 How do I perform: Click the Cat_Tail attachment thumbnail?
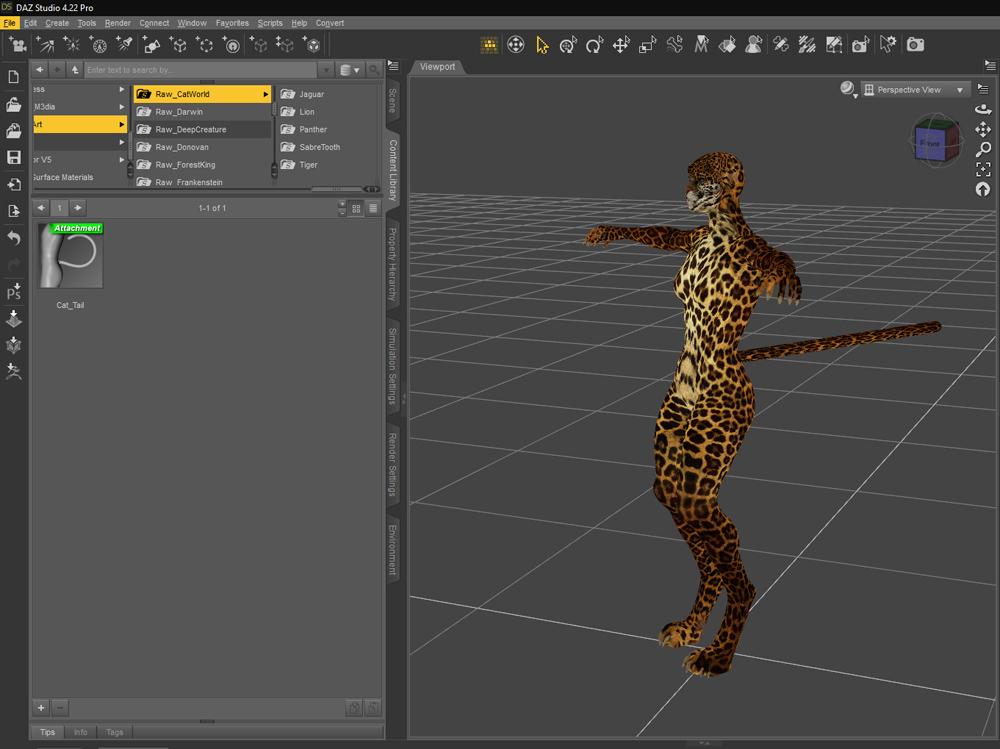[x=70, y=257]
